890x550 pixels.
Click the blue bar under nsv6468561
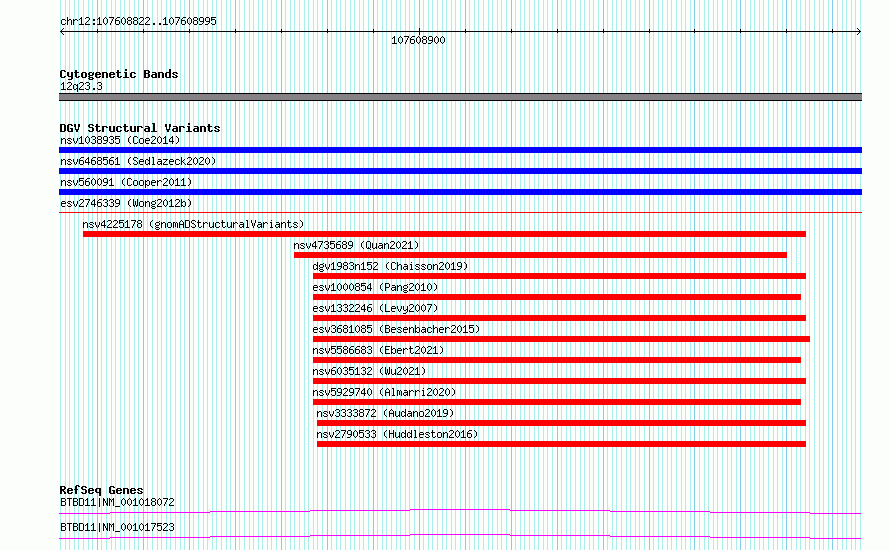460,171
